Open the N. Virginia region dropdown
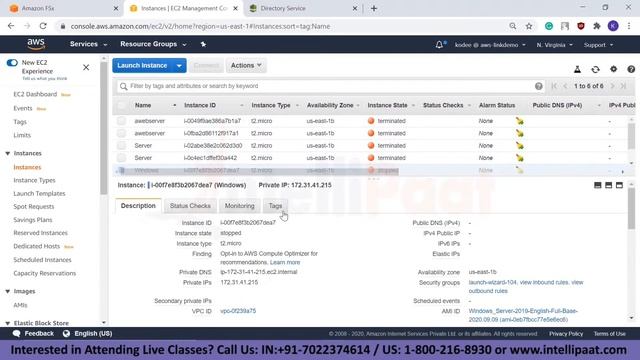 point(554,45)
